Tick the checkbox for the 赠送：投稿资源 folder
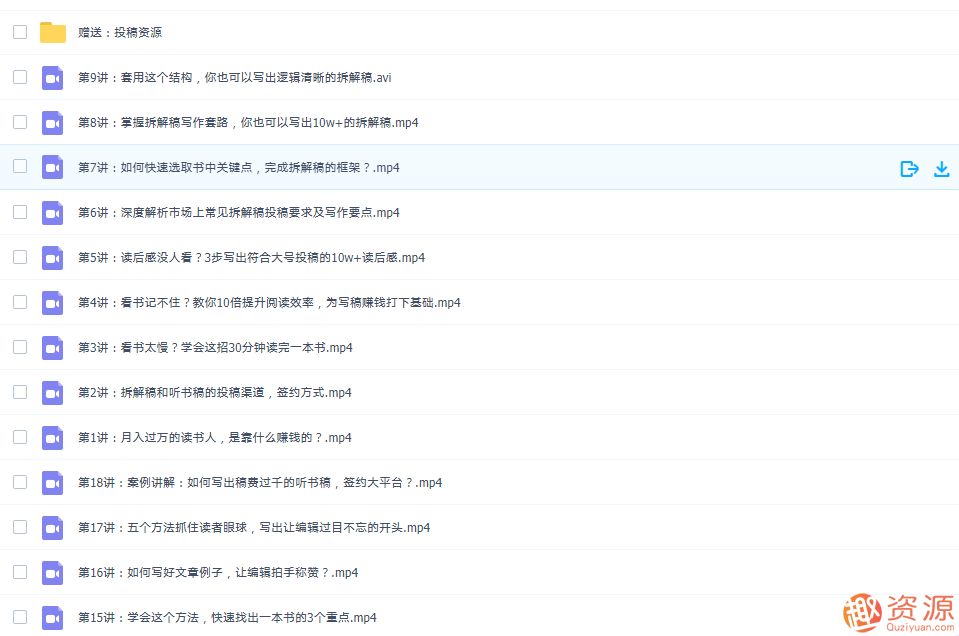 tap(20, 32)
